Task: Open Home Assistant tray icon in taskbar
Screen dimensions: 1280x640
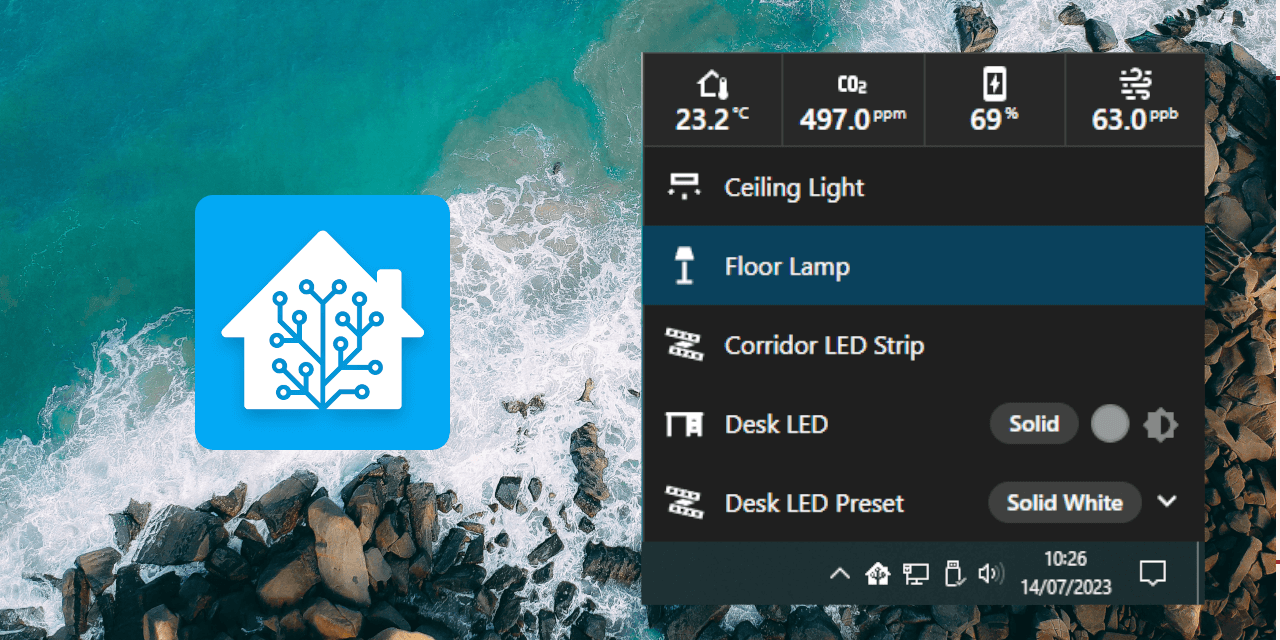Action: click(877, 574)
